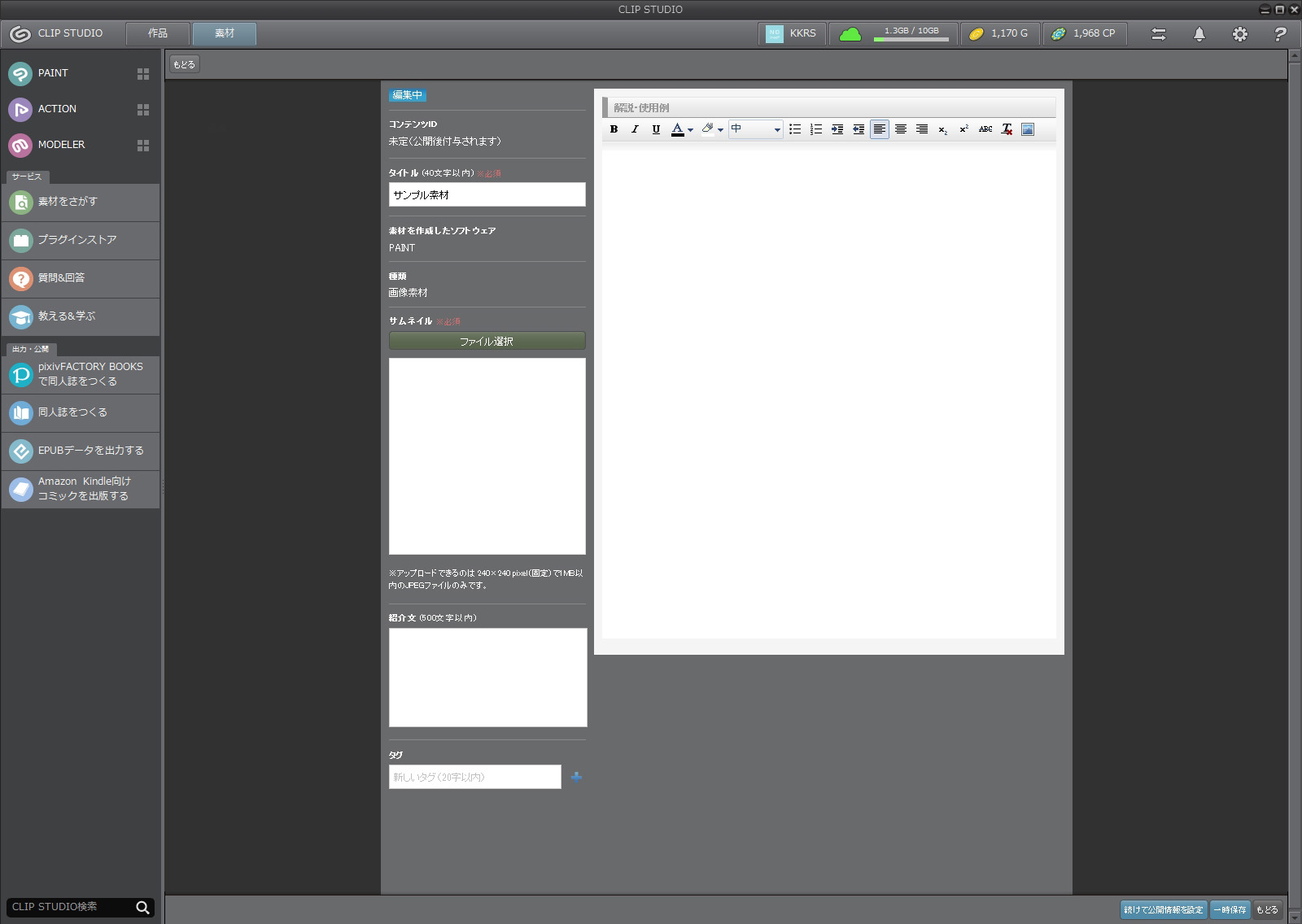1302x924 pixels.
Task: Click the top もどる button
Action: pyautogui.click(x=184, y=64)
